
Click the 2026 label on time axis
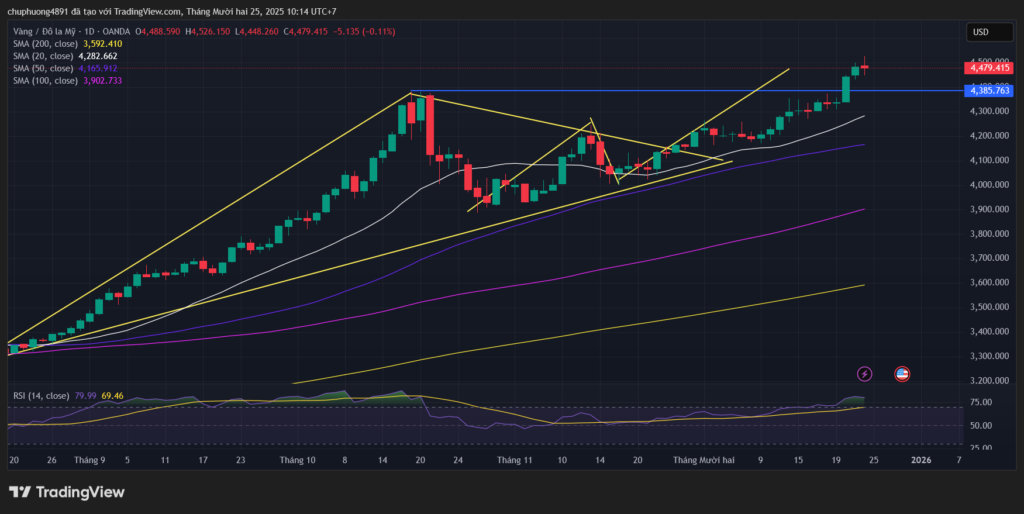point(921,460)
